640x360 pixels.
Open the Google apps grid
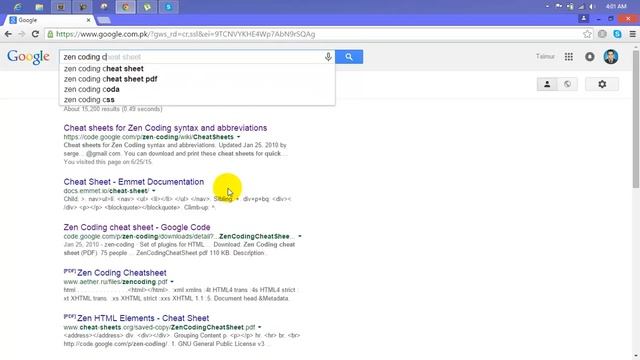pos(569,57)
